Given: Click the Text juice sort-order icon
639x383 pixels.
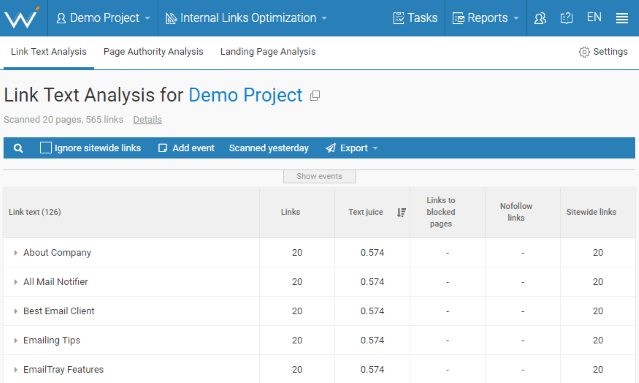Looking at the screenshot, I should click(x=401, y=212).
